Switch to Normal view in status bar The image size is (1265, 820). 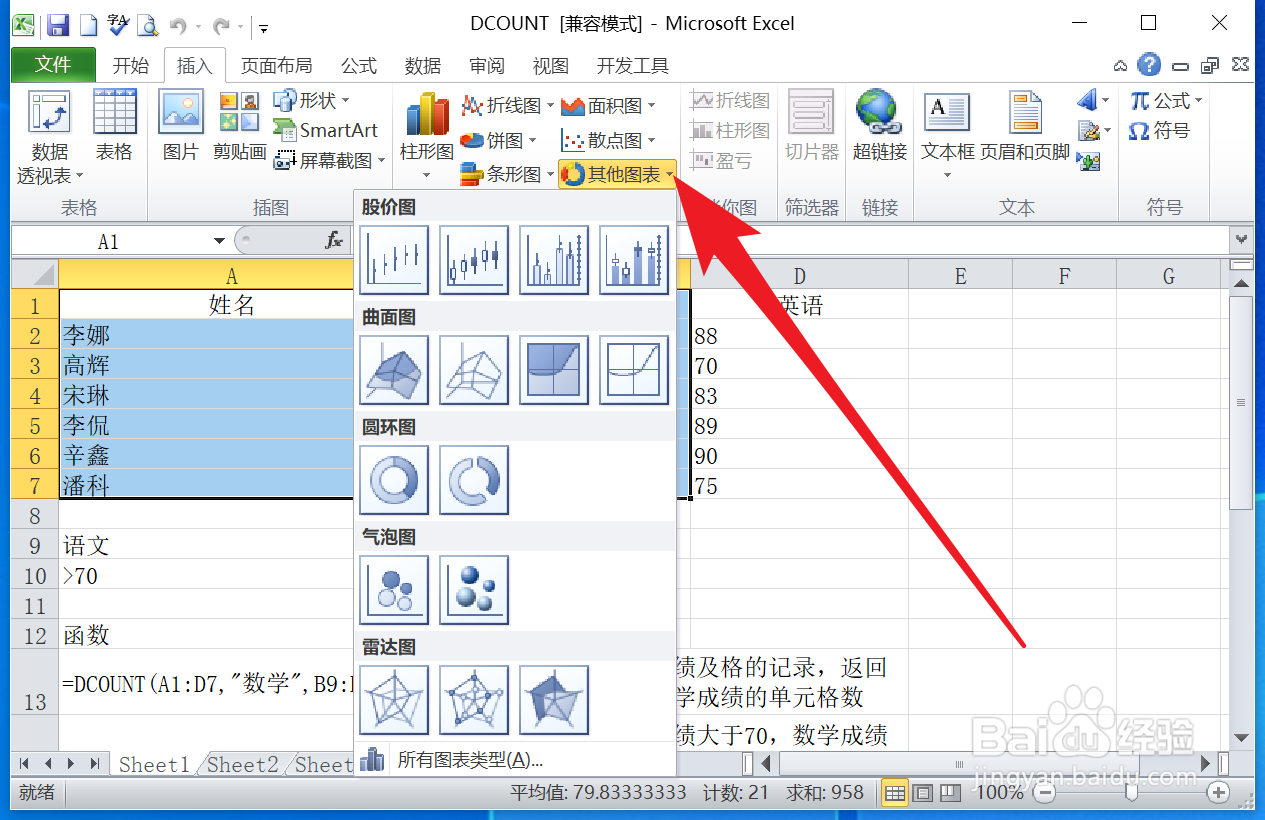click(x=895, y=793)
